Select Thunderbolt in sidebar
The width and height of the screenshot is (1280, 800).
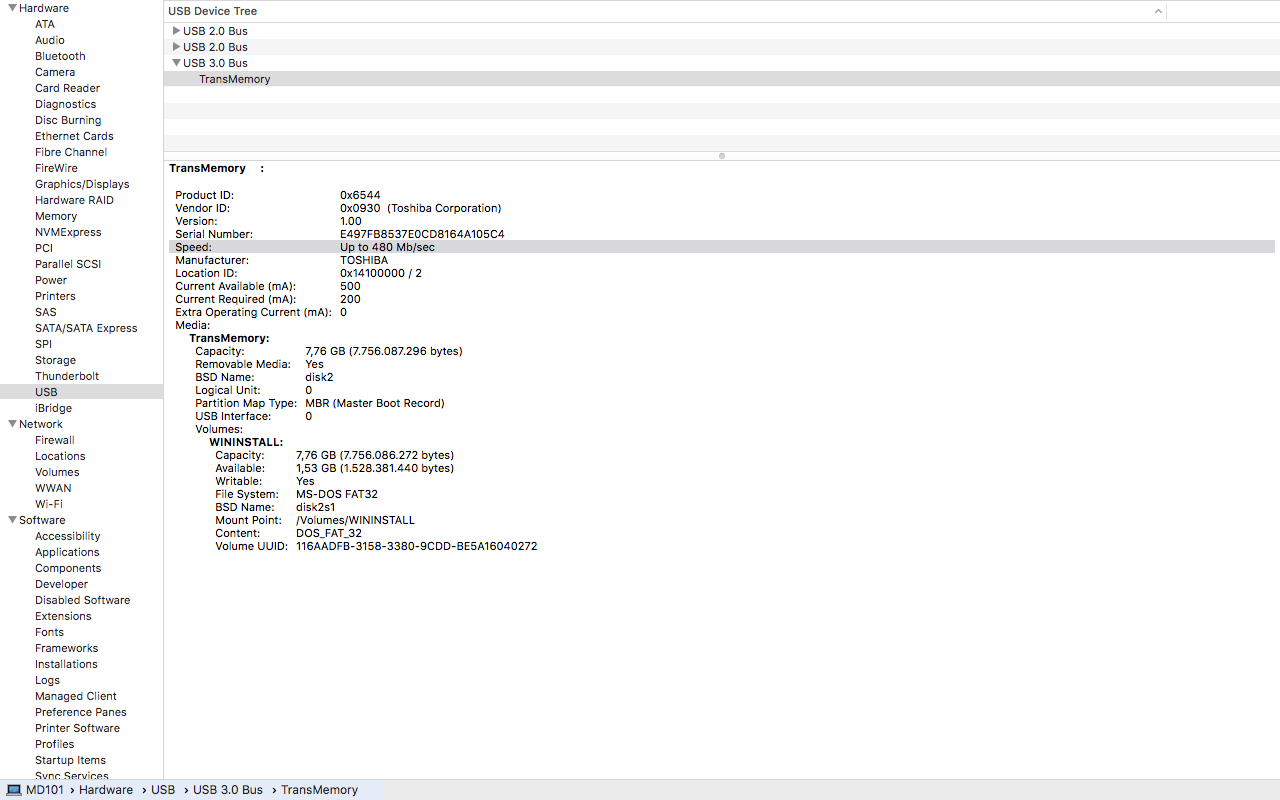coord(67,376)
